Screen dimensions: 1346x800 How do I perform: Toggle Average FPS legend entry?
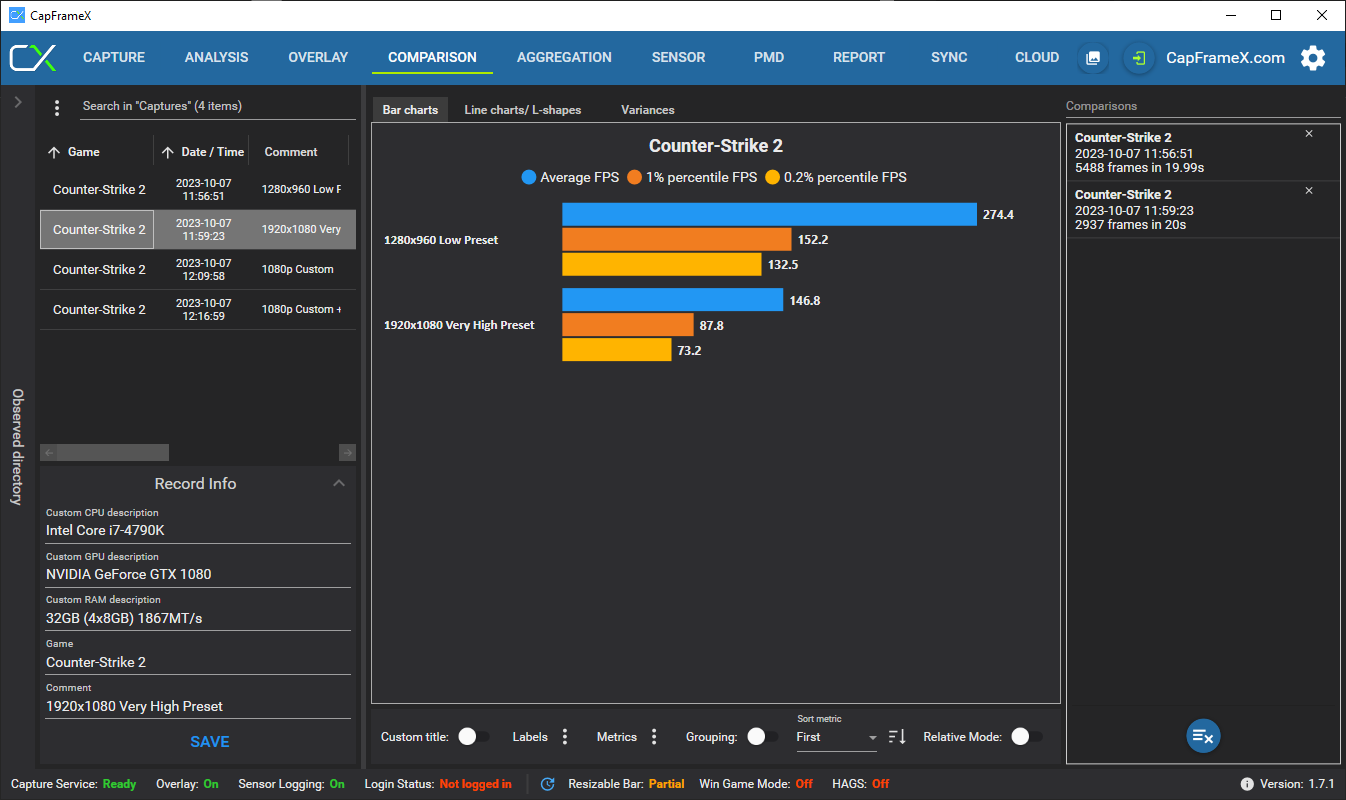(570, 178)
